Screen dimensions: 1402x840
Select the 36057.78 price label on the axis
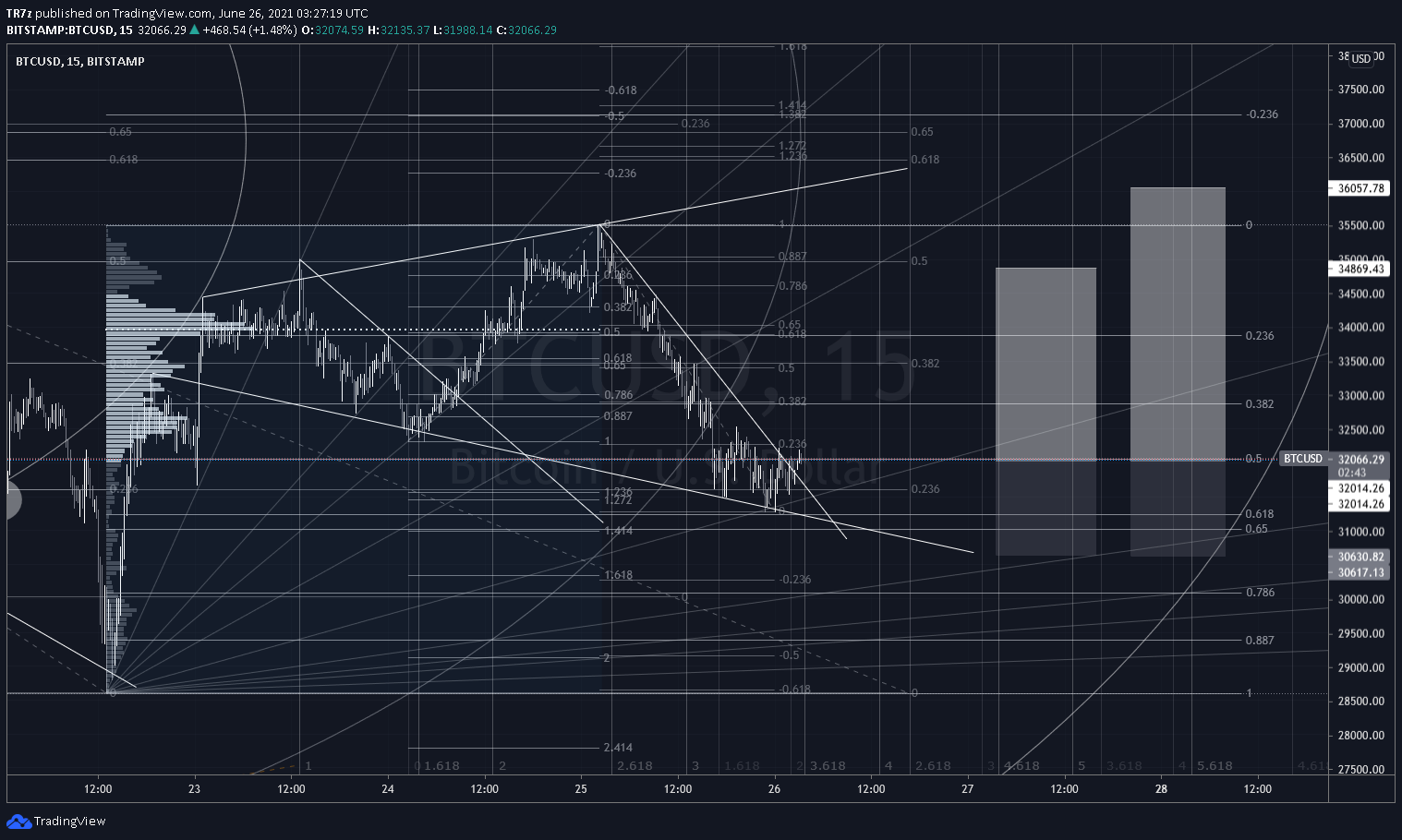1360,187
